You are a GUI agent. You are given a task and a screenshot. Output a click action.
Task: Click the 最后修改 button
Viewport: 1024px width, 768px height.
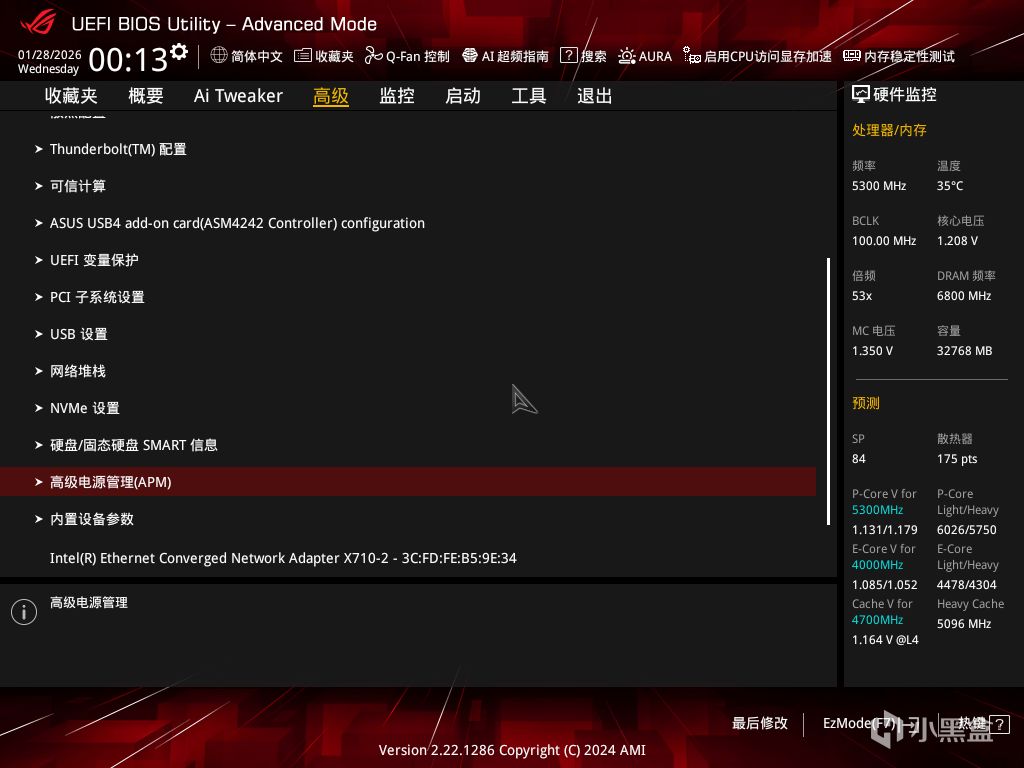(x=760, y=723)
